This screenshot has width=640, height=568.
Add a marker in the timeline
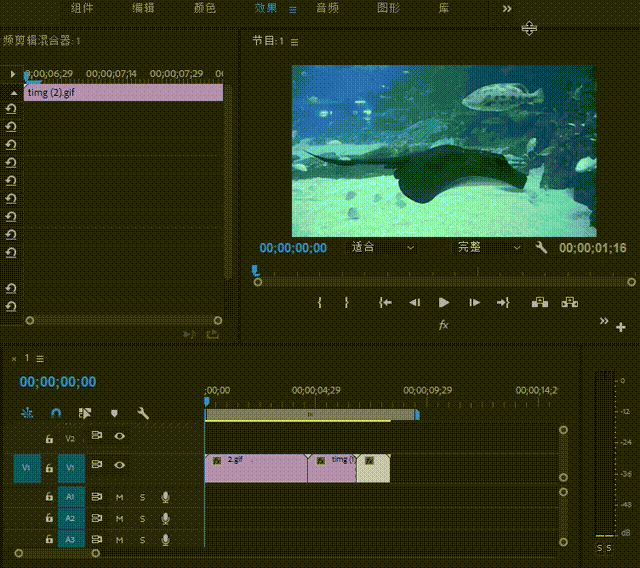(114, 412)
